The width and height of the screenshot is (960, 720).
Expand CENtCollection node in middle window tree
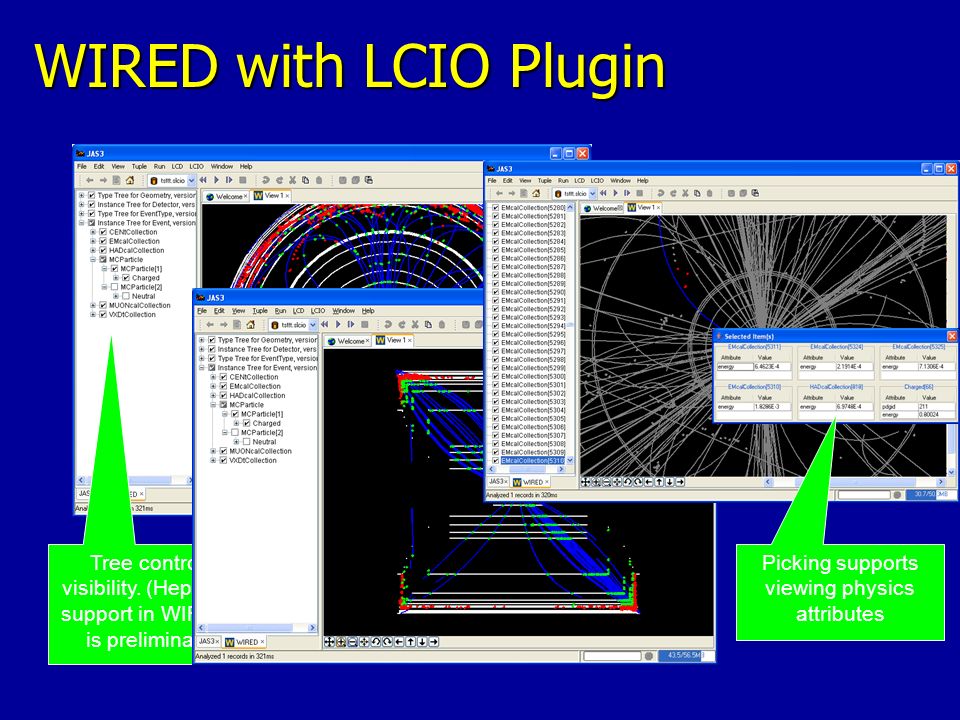coord(213,377)
